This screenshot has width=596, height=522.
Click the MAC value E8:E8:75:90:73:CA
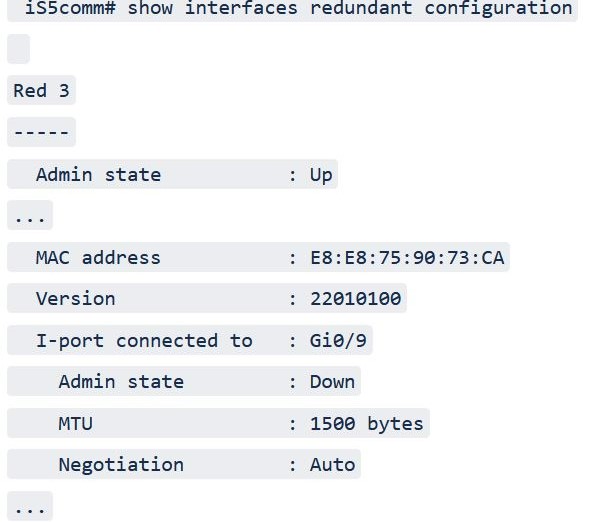pyautogui.click(x=407, y=258)
